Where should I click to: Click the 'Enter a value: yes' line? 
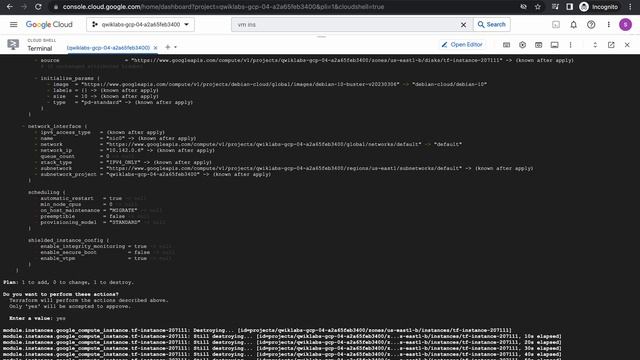pyautogui.click(x=37, y=318)
